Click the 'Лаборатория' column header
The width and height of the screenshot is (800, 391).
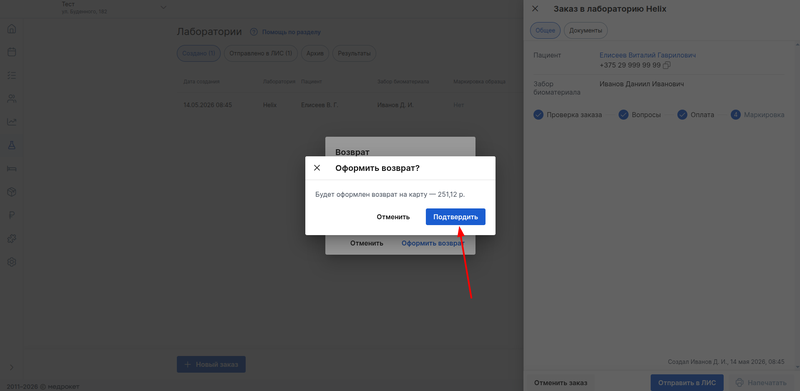click(279, 82)
